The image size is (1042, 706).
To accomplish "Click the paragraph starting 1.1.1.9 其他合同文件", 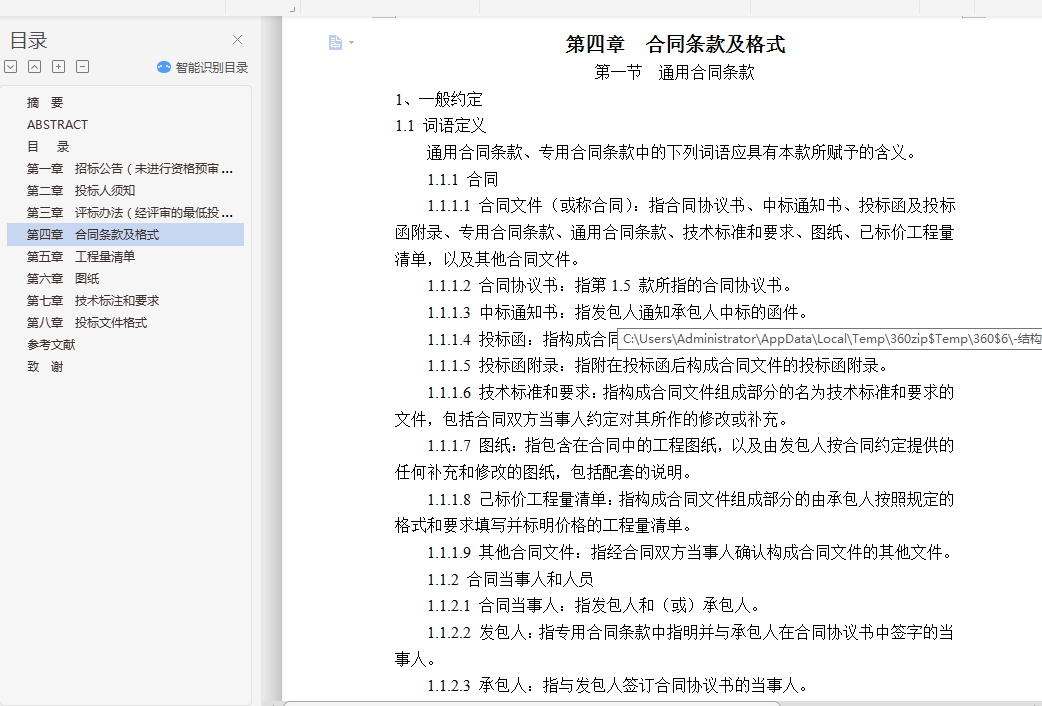I will pos(691,552).
